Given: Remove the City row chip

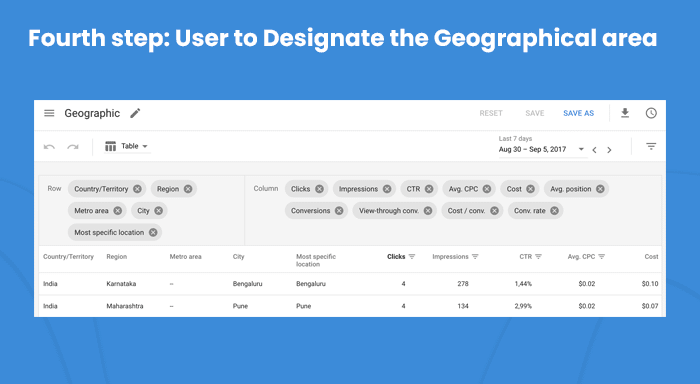Looking at the screenshot, I should [x=158, y=211].
